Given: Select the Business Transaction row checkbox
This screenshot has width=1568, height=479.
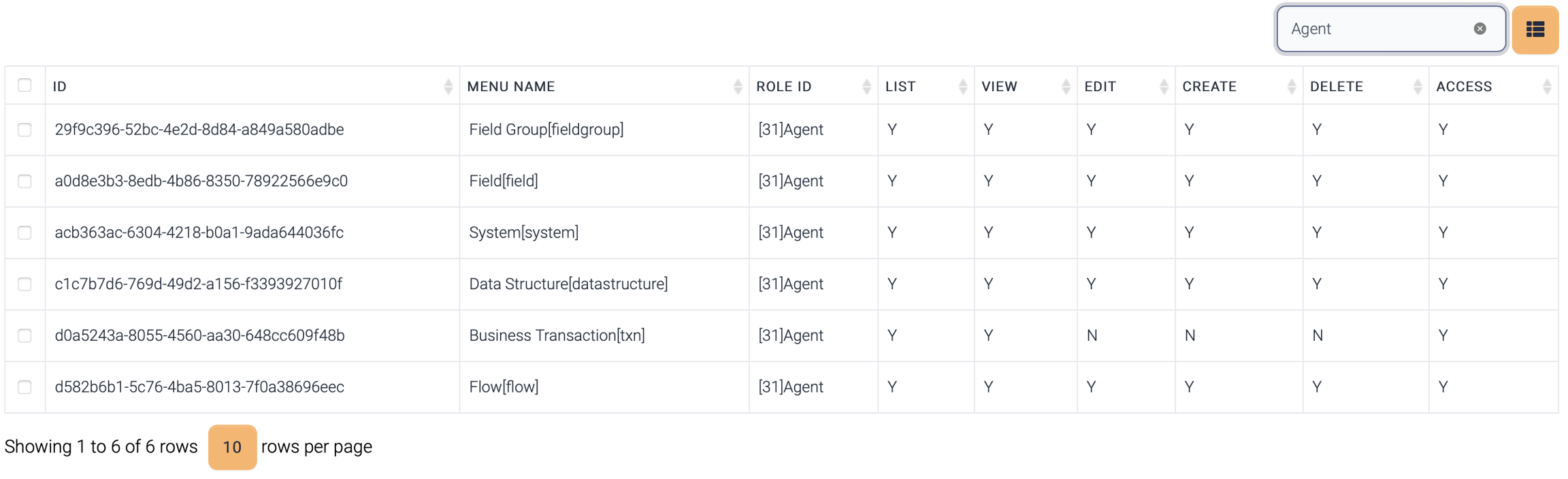Looking at the screenshot, I should tap(25, 335).
